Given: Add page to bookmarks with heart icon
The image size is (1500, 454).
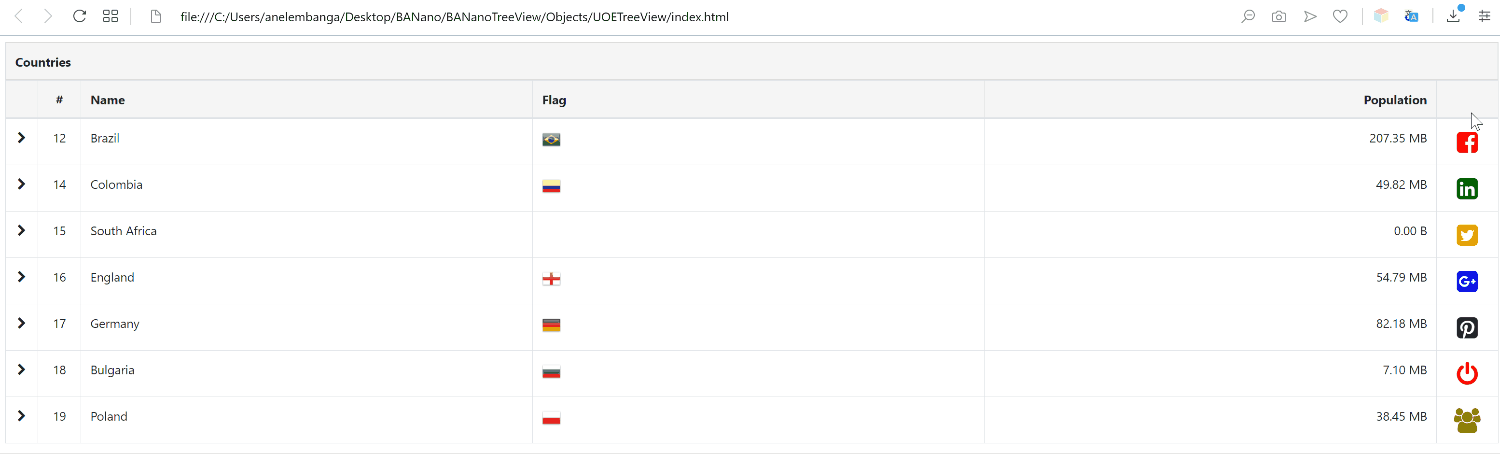Looking at the screenshot, I should [1340, 16].
